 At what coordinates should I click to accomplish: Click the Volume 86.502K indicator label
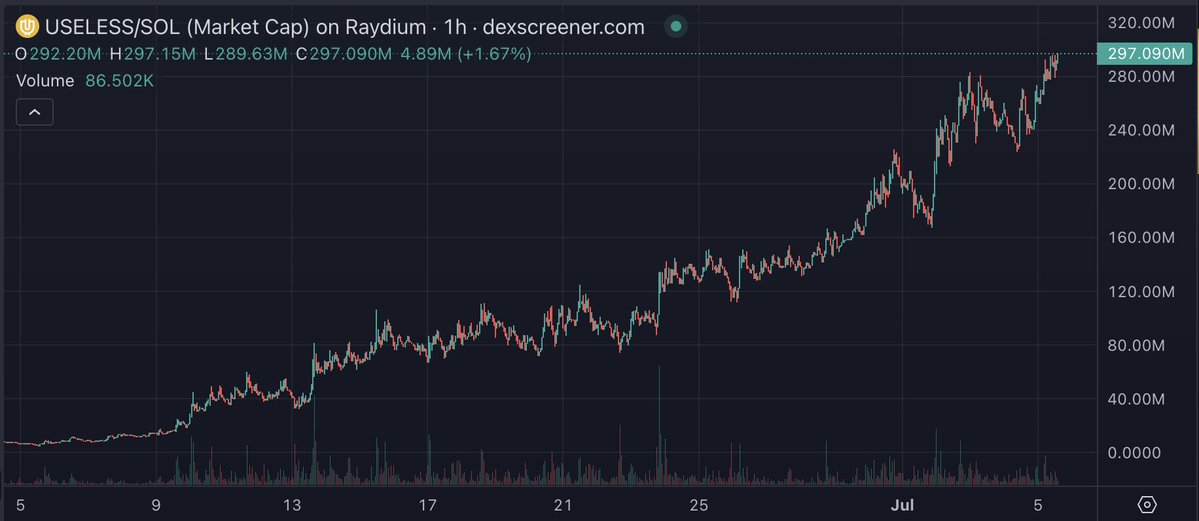[x=84, y=81]
